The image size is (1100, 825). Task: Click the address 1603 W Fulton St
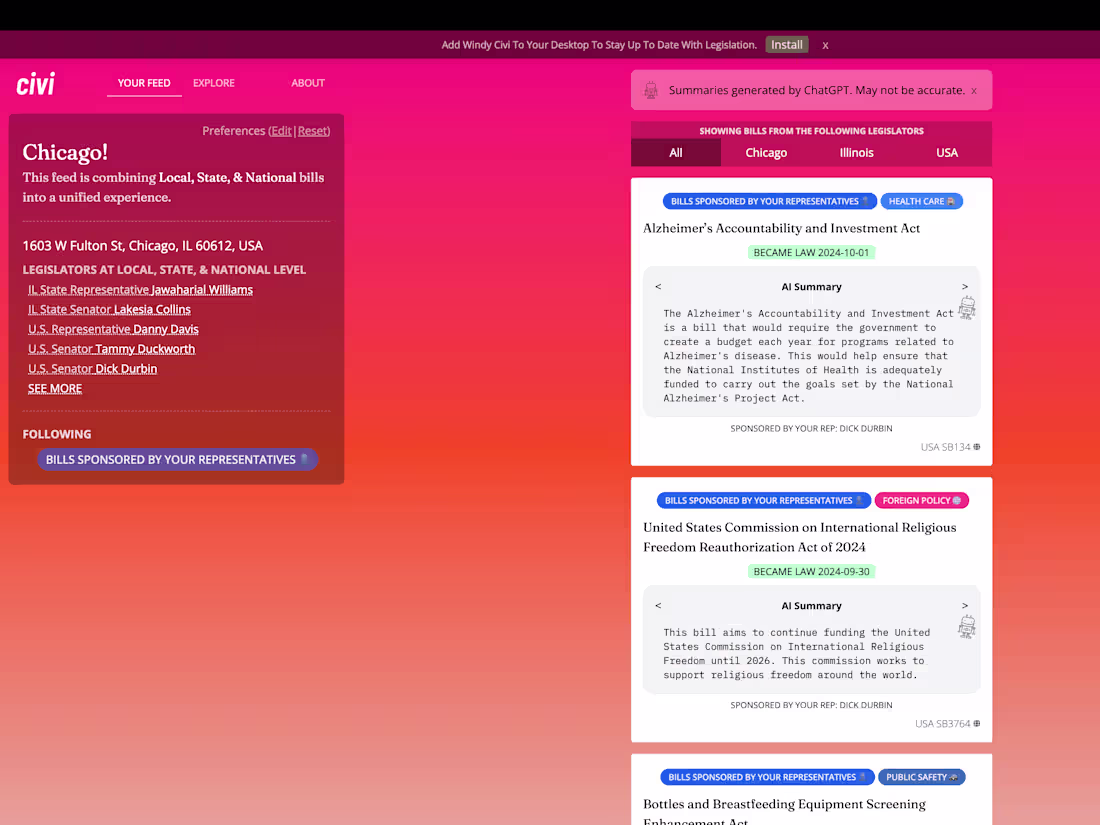tap(142, 246)
